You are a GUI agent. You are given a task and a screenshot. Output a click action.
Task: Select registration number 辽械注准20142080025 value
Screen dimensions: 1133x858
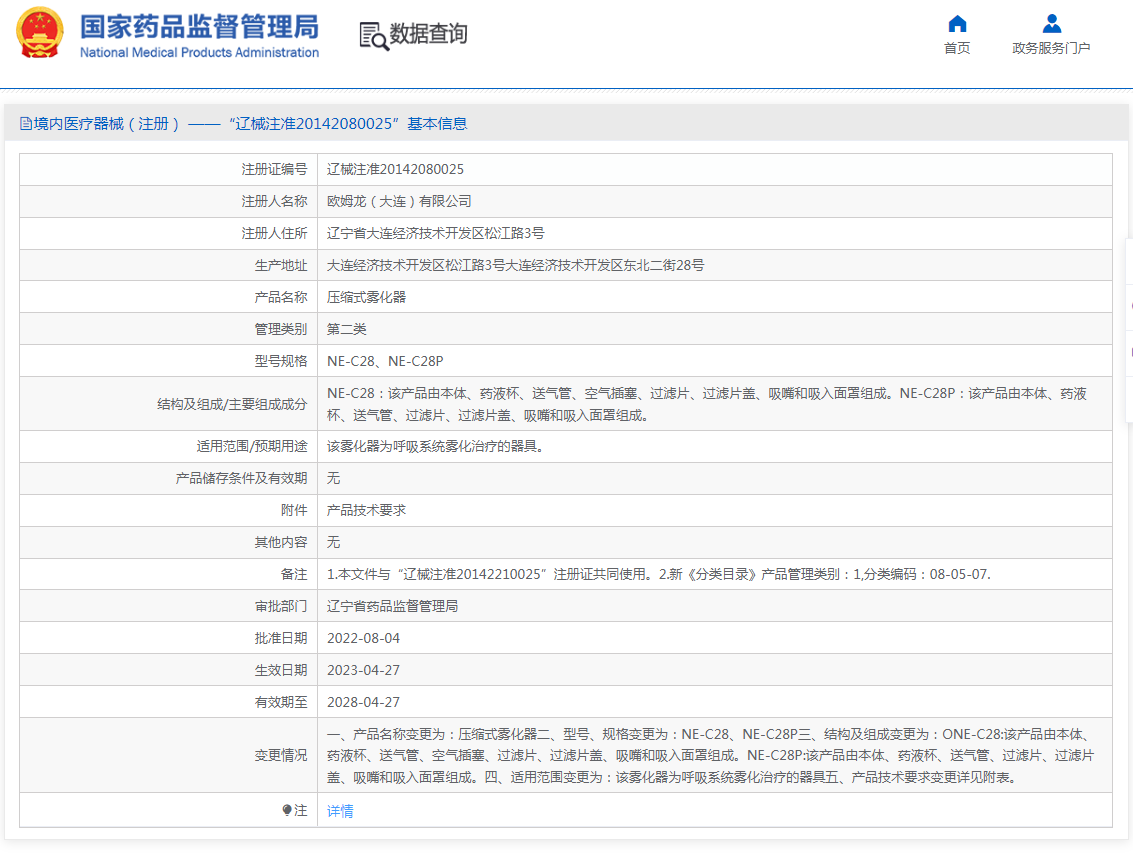(x=395, y=169)
